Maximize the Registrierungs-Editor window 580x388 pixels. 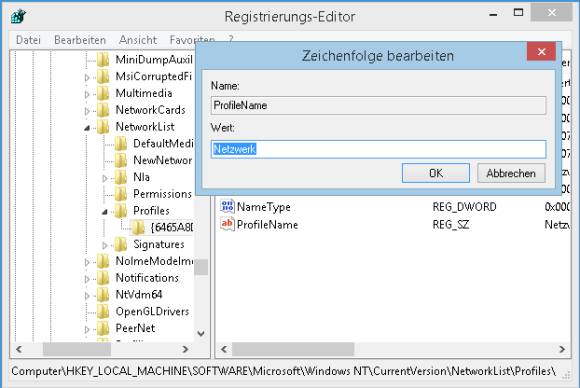519,13
